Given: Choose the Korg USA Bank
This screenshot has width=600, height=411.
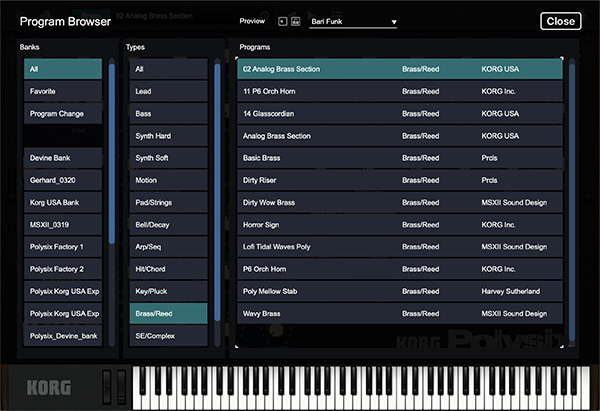Looking at the screenshot, I should pyautogui.click(x=63, y=202).
